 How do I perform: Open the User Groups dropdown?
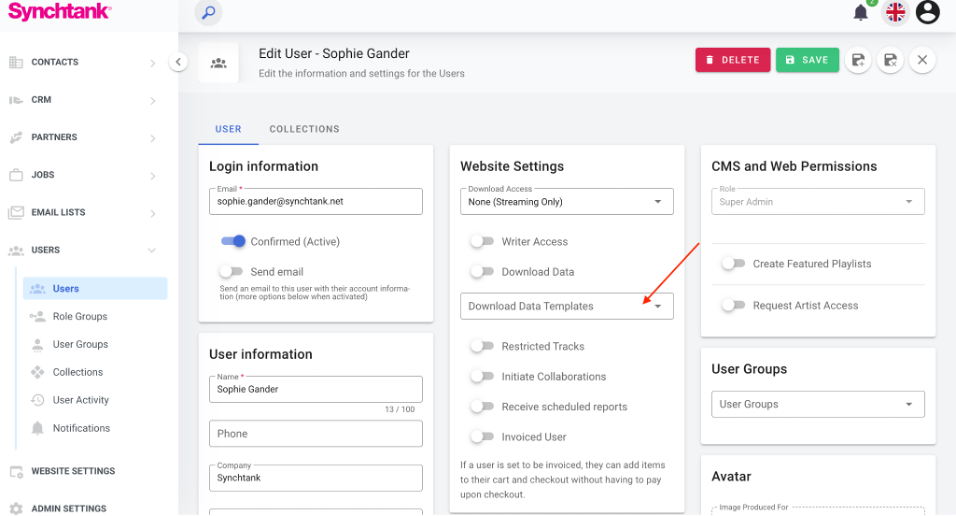(x=817, y=404)
